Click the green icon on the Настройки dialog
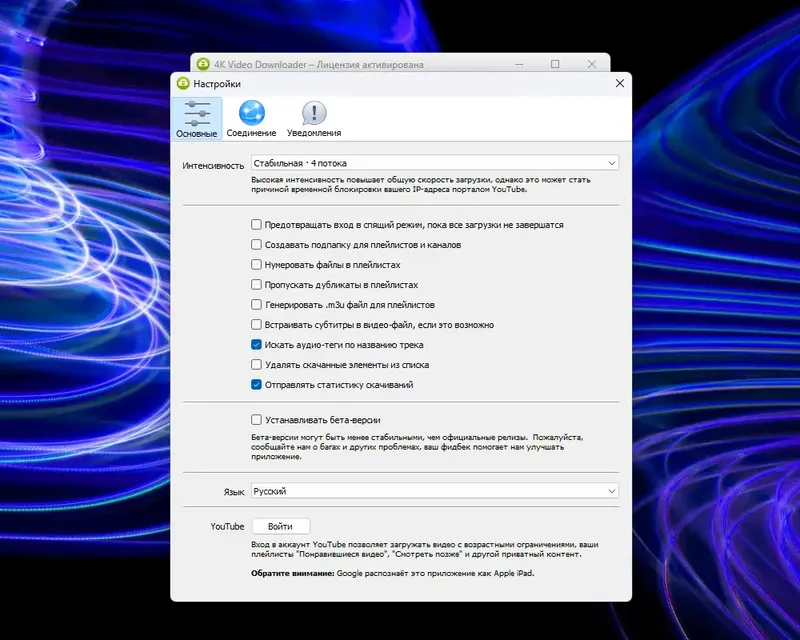The image size is (800, 640). pyautogui.click(x=184, y=83)
